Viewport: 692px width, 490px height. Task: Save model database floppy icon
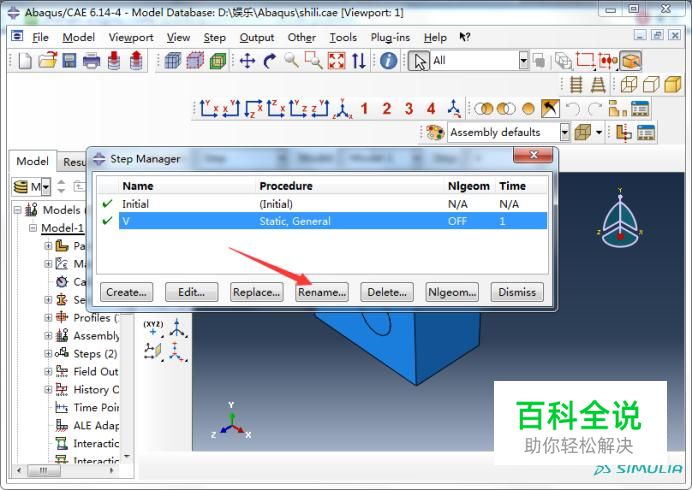(69, 60)
